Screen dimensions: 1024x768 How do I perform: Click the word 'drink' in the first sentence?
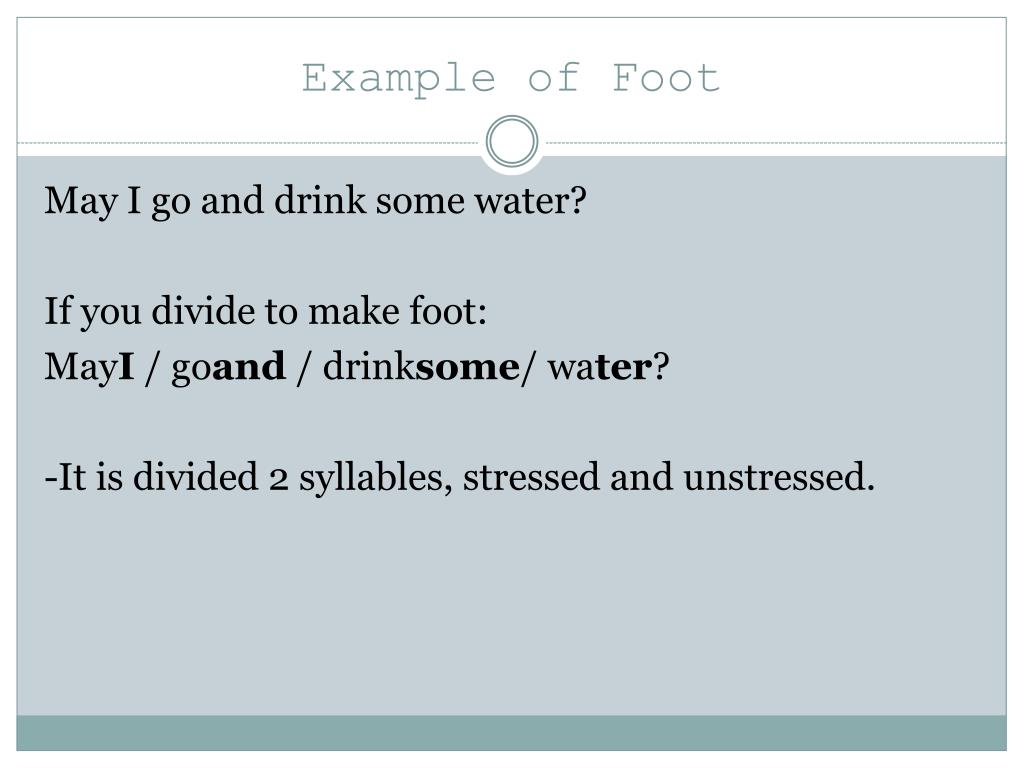(320, 200)
